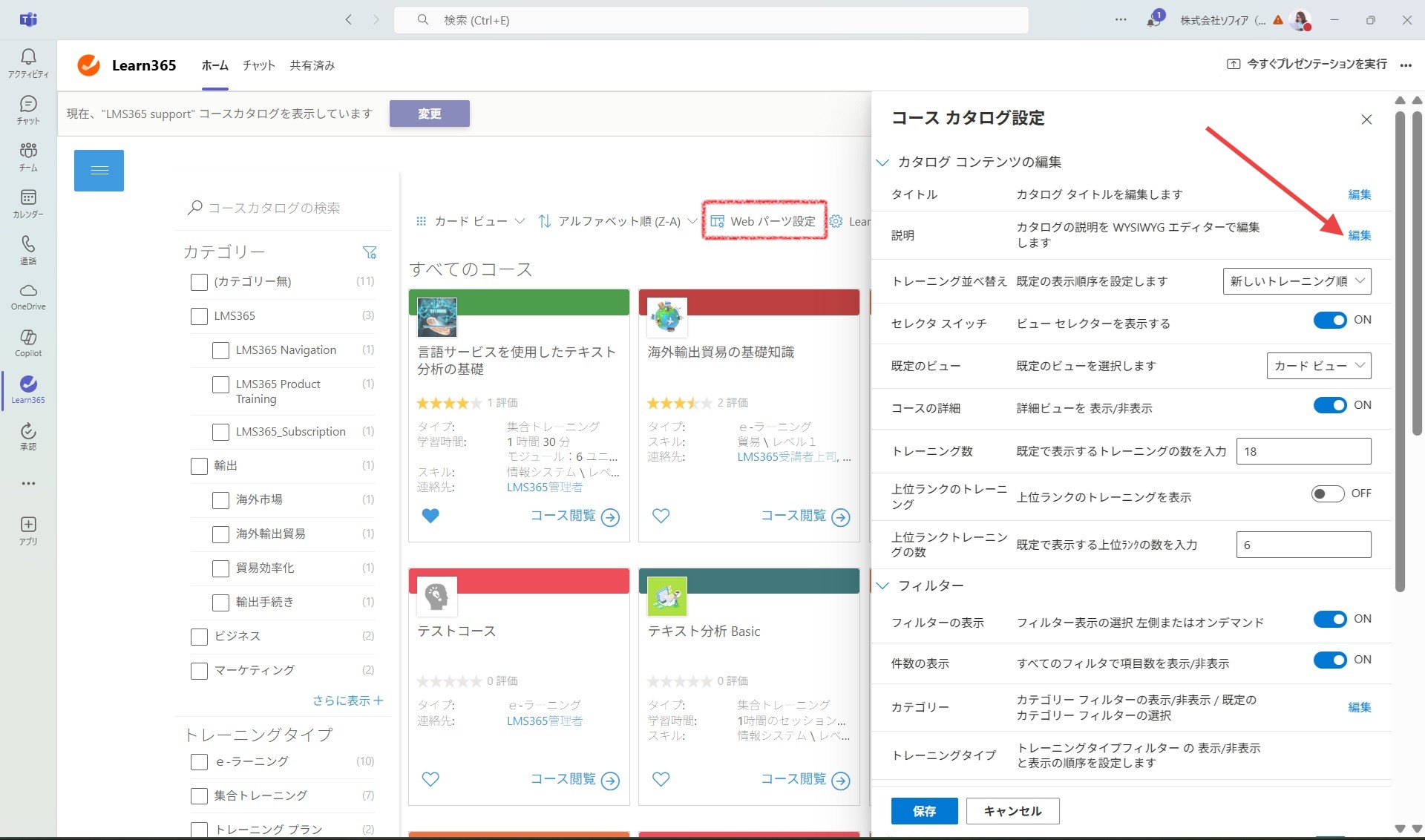Open the アルファベット順 (Z-A) sort dropdown
The image size is (1425, 840).
click(617, 221)
